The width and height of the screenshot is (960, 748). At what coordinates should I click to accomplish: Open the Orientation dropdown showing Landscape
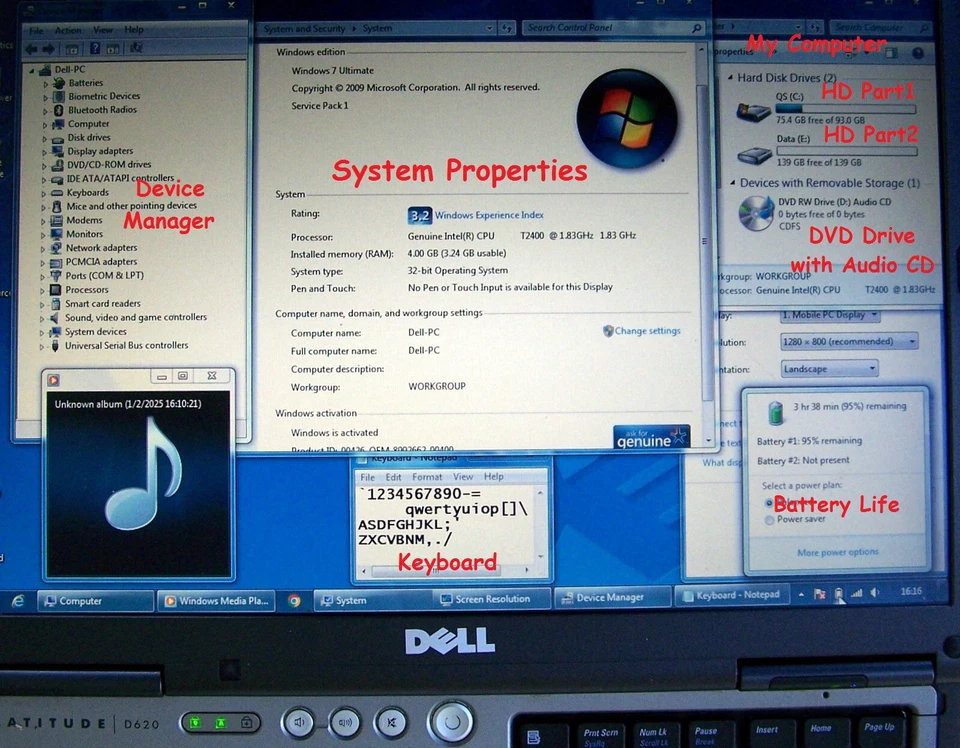click(x=829, y=368)
